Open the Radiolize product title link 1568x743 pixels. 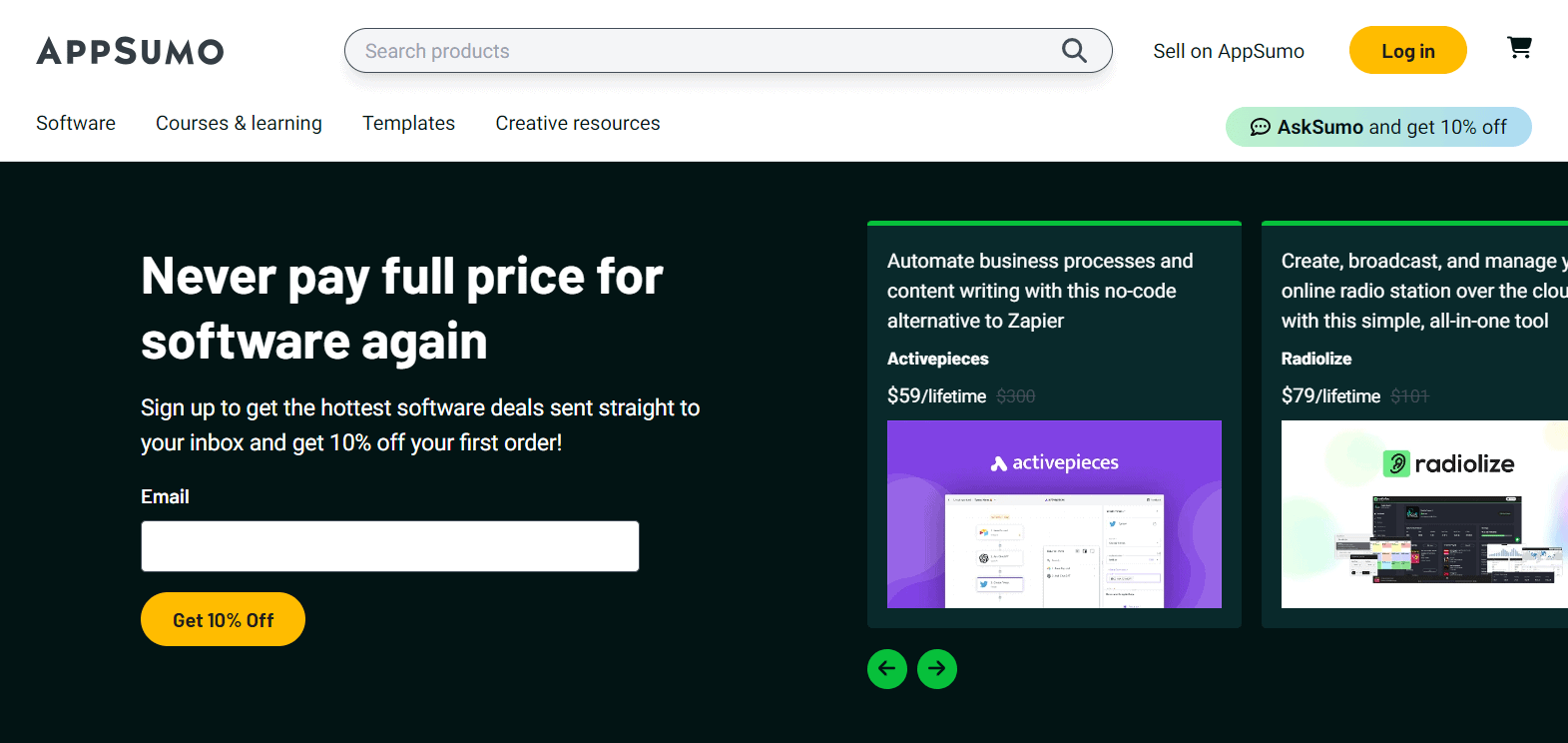click(x=1315, y=359)
